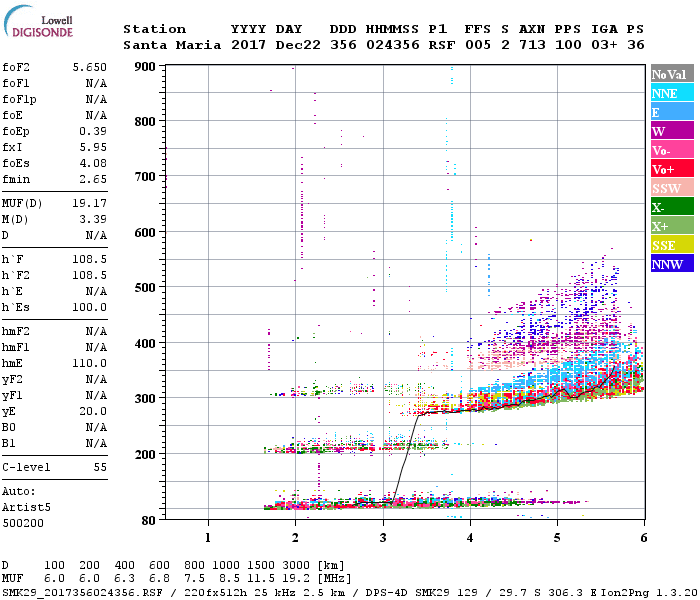Click the SMK29_2017356024356.RSF file name
Image resolution: width=700 pixels, height=600 pixels.
tap(83, 593)
